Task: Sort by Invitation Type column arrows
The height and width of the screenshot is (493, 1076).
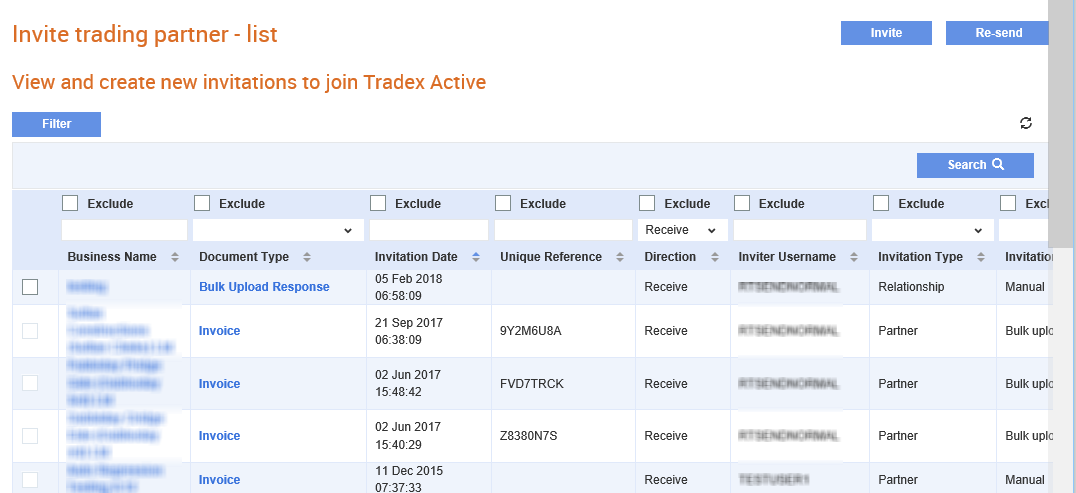Action: point(981,257)
